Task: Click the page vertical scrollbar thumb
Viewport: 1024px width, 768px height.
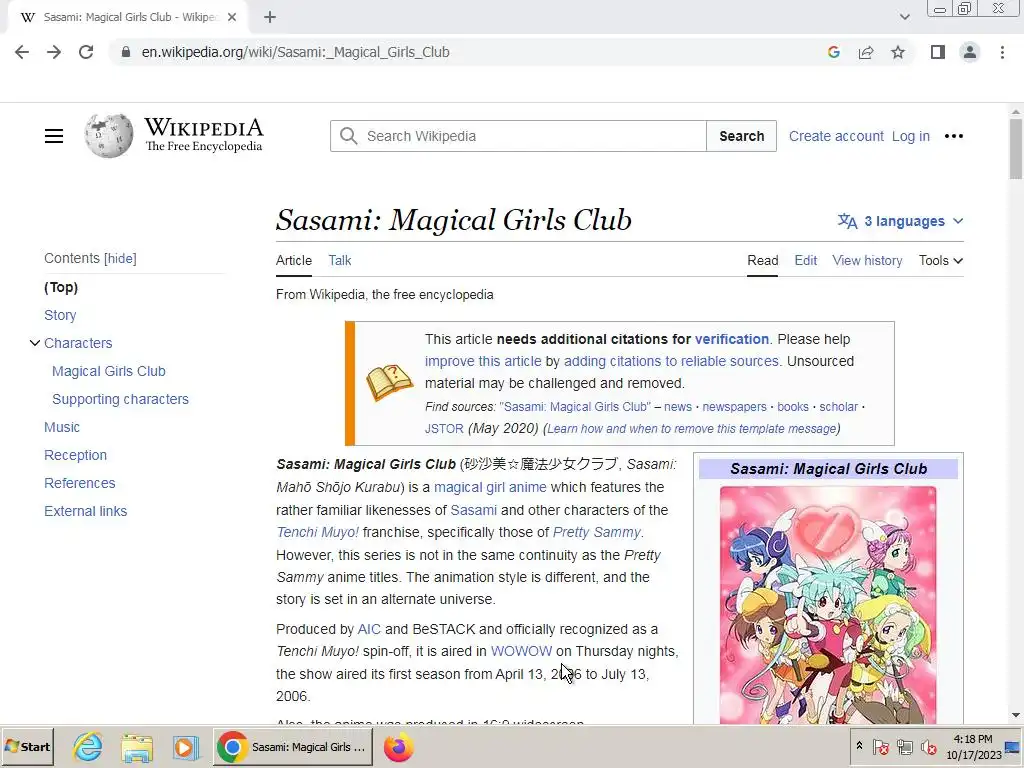Action: tap(1016, 149)
